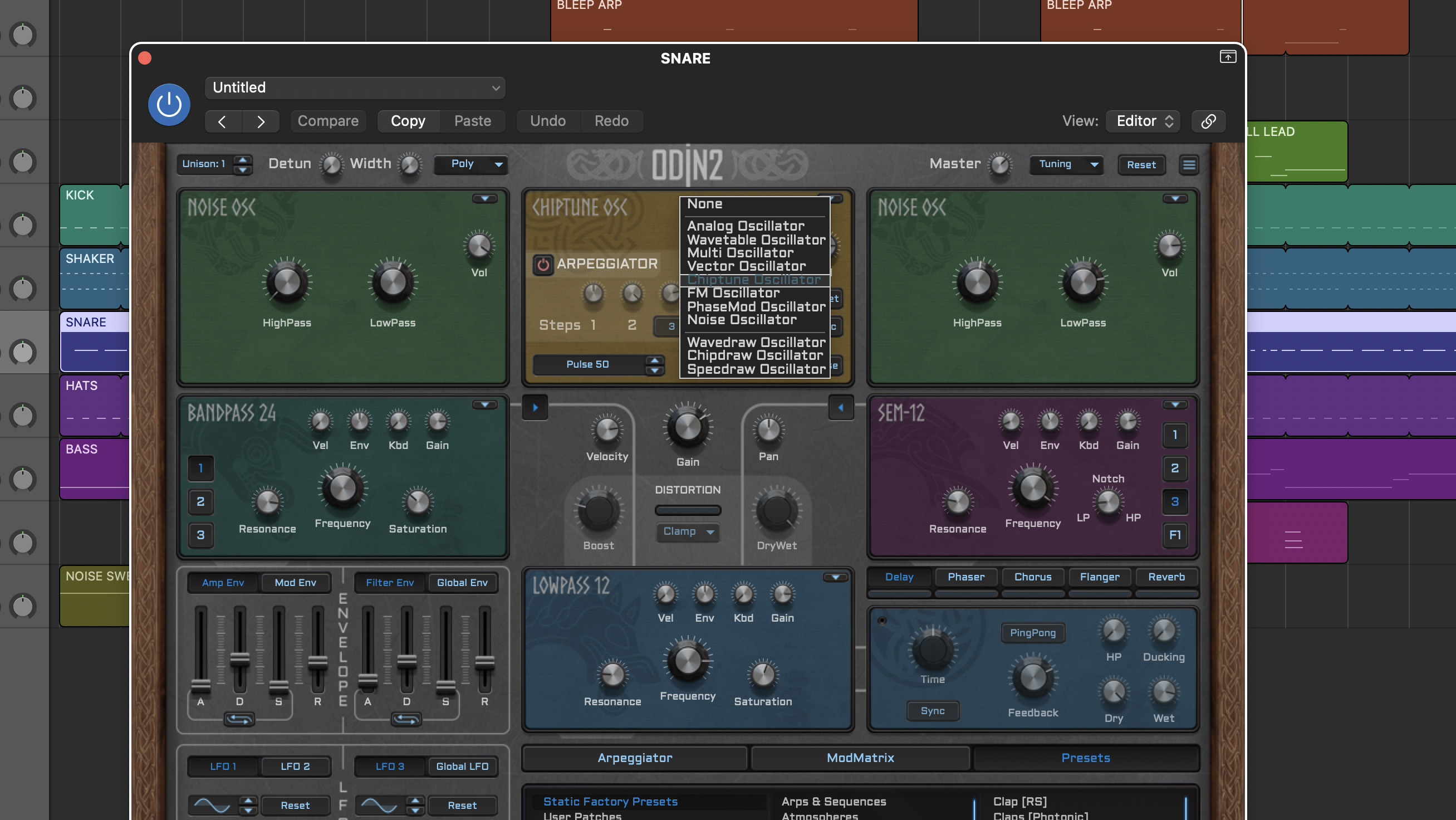Toggle oscillator 3 routing in Bandpass 24
Screen dimensions: 1456x820
200,535
